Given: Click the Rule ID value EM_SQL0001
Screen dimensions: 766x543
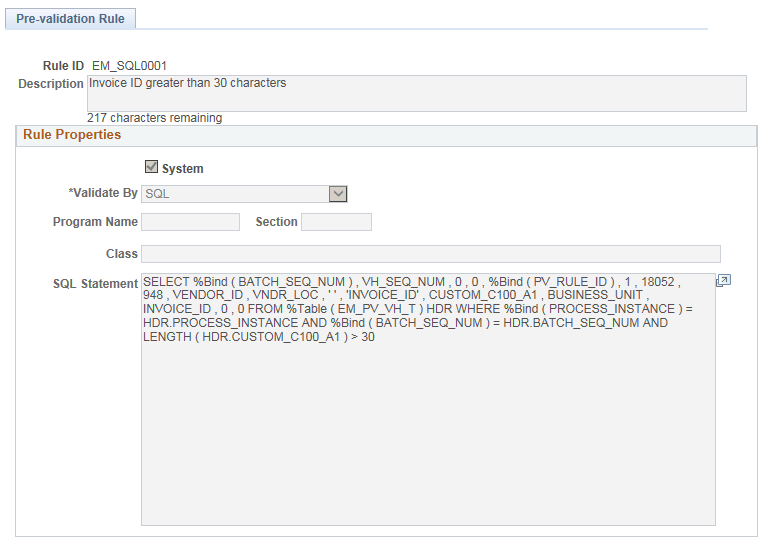Looking at the screenshot, I should tap(129, 66).
